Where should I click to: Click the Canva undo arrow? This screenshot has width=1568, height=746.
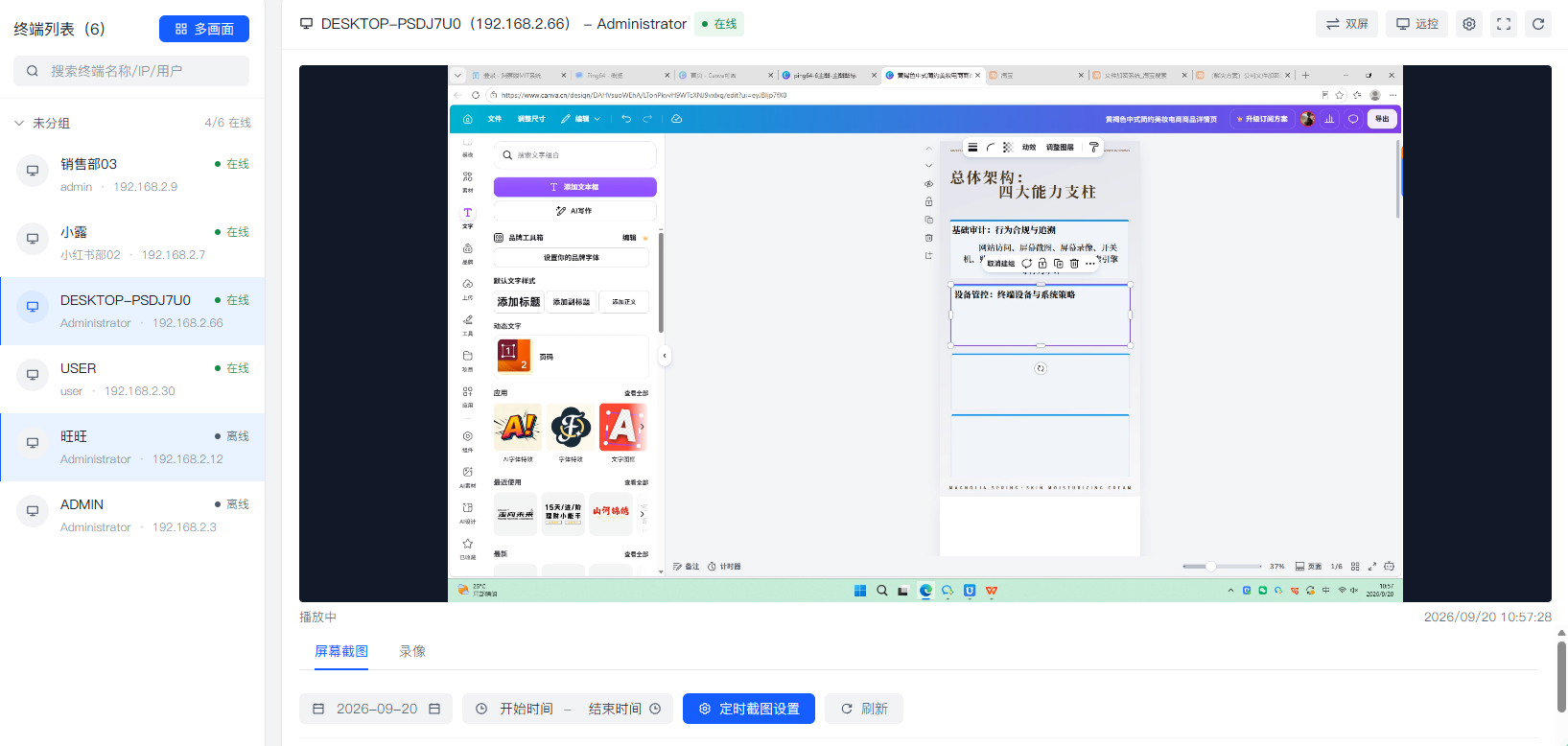coord(626,119)
